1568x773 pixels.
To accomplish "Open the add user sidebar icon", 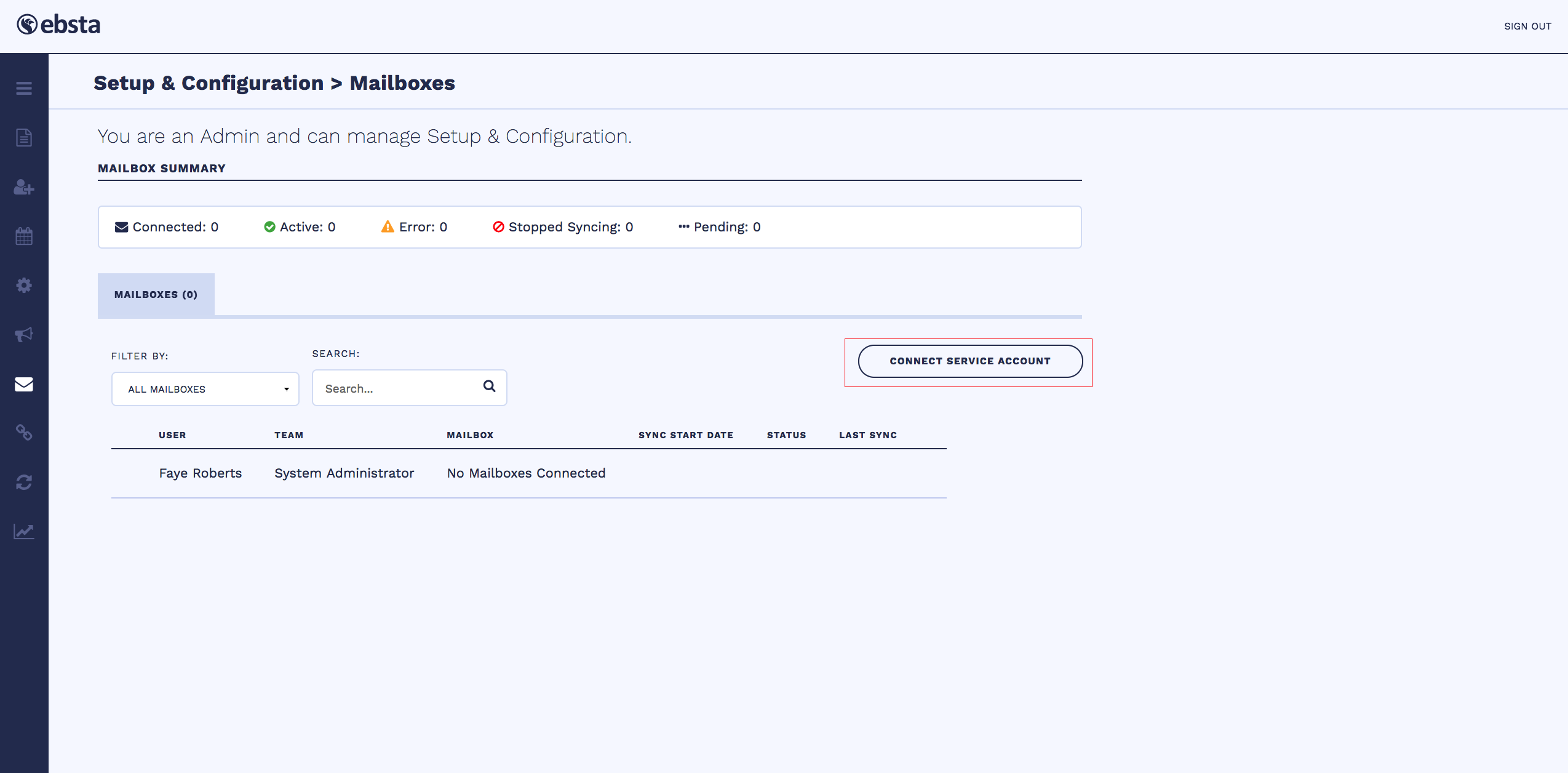I will 24,187.
